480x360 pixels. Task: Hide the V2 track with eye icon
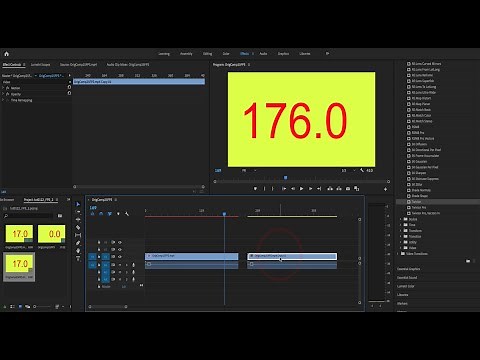click(120, 249)
